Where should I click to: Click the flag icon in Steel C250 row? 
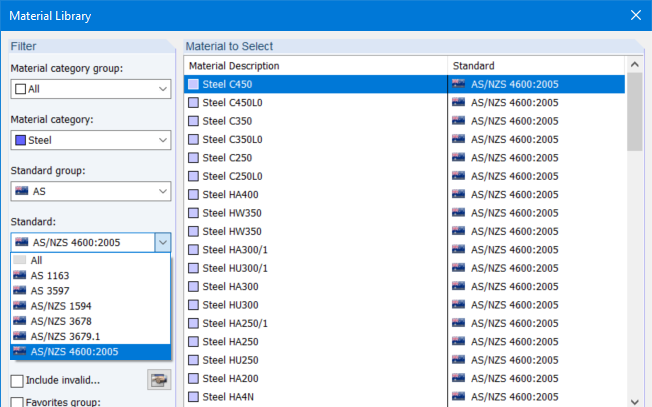pyautogui.click(x=458, y=157)
